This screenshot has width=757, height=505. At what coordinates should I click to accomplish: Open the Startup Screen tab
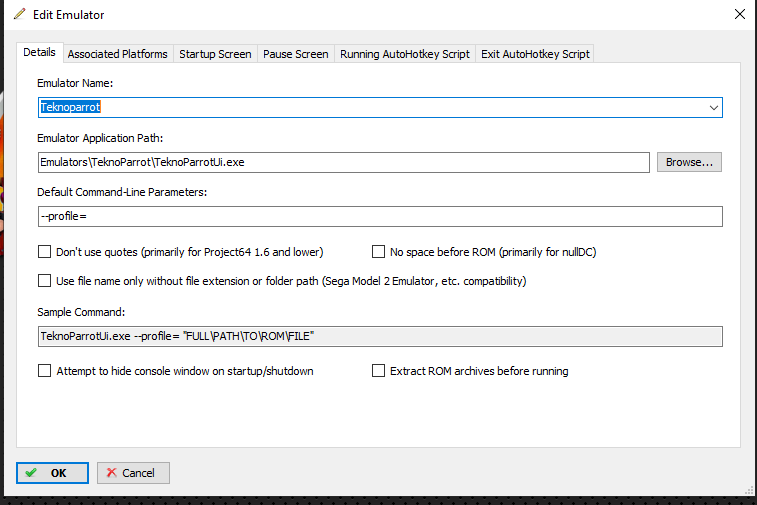point(215,54)
